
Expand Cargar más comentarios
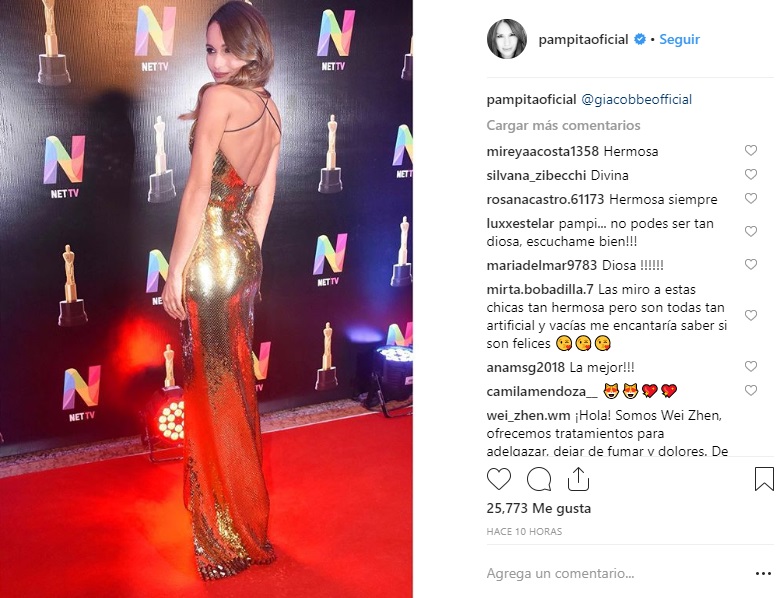pos(563,125)
